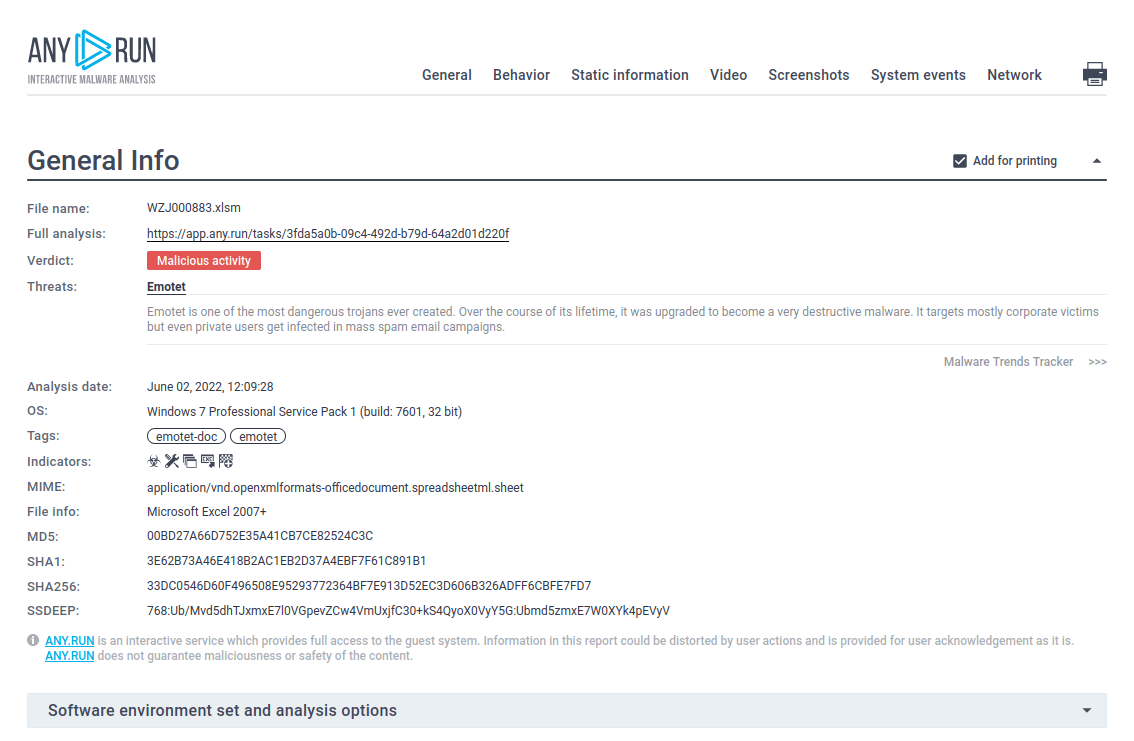Expand Software environment set and analysis options
The image size is (1134, 741).
(1087, 710)
